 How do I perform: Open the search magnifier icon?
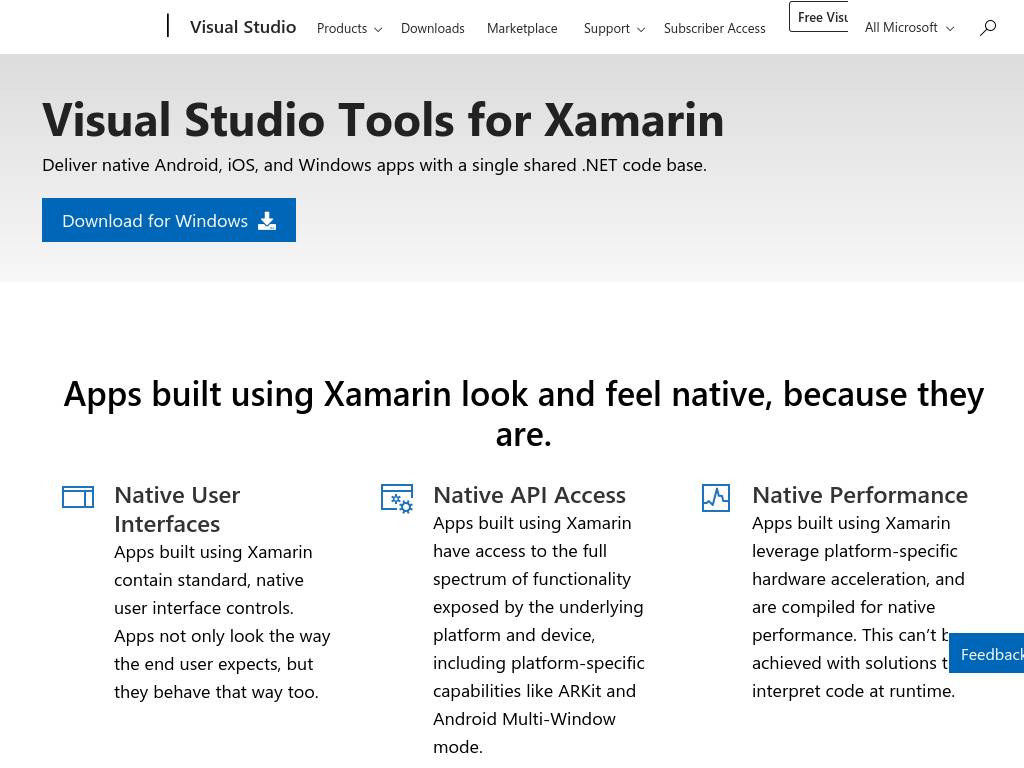click(987, 28)
